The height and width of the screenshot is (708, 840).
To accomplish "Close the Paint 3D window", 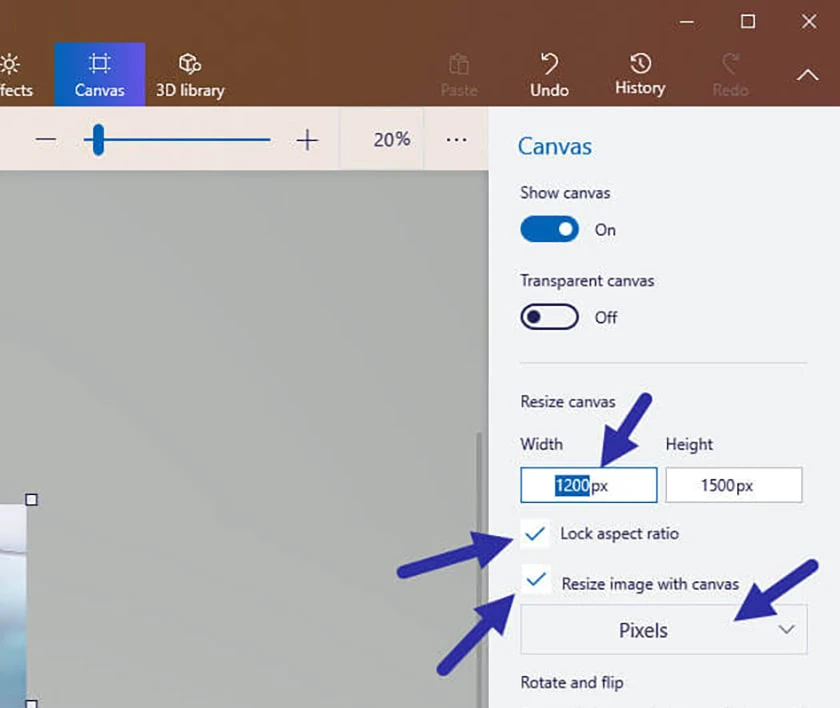I will click(x=809, y=22).
